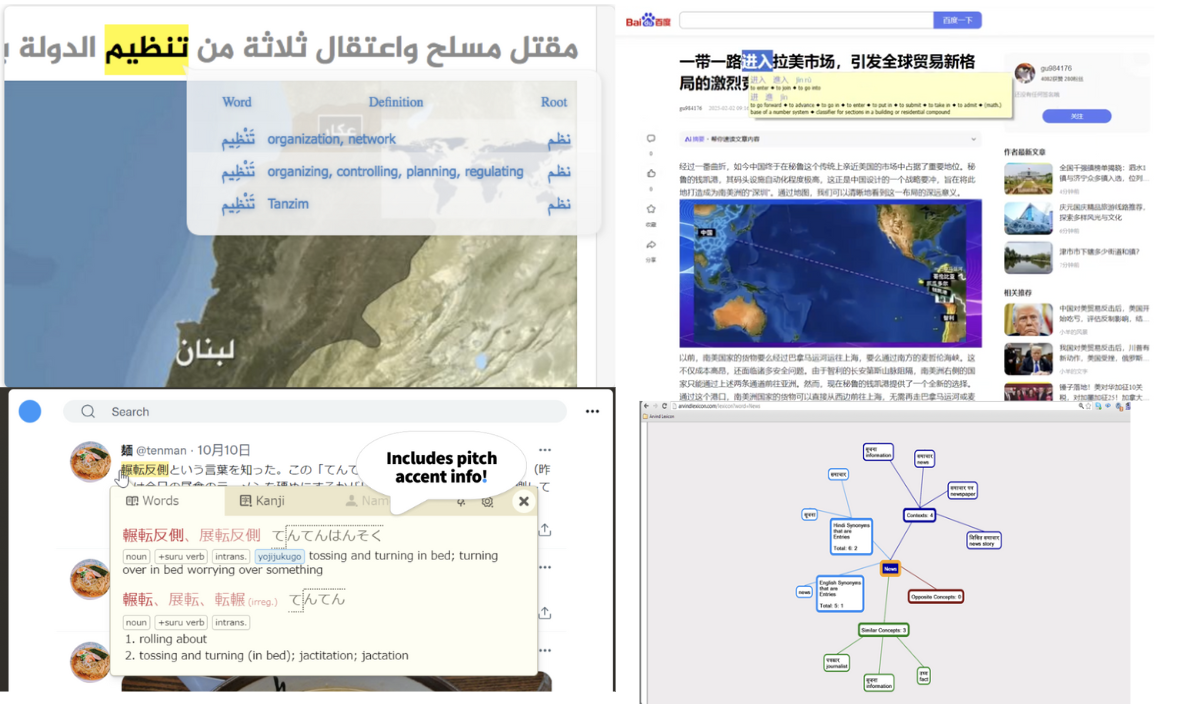Open the 全国千强镇榜单揭晓 article thumbnail
Image resolution: width=1178 pixels, height=704 pixels.
click(x=1028, y=178)
